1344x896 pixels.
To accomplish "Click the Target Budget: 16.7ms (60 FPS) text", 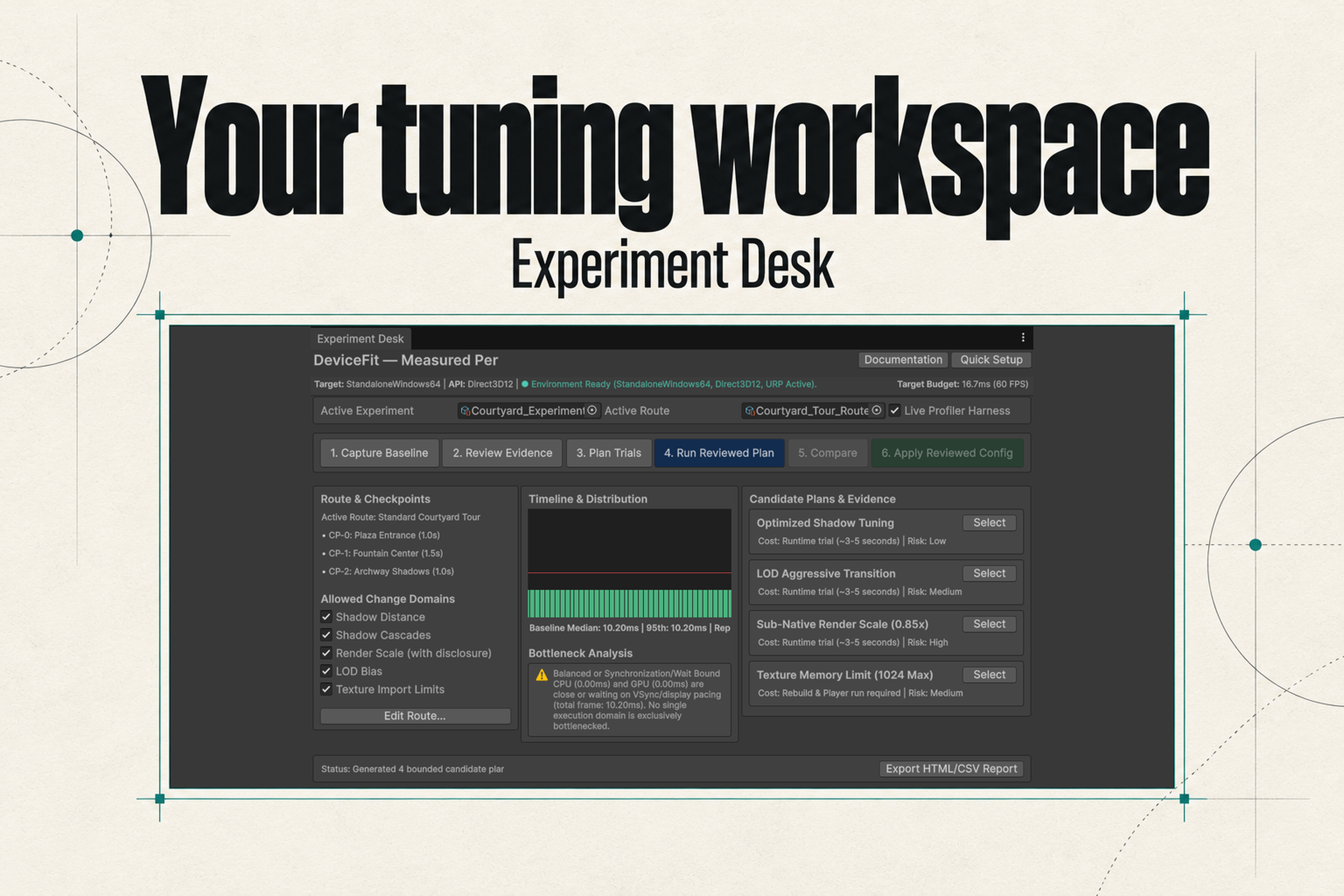I will point(962,384).
